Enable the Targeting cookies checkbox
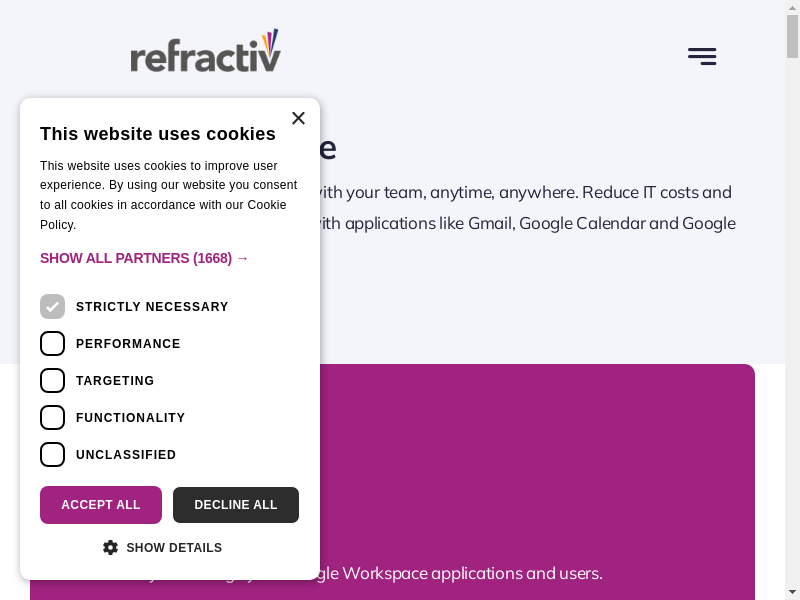Viewport: 800px width, 600px height. pyautogui.click(x=52, y=381)
